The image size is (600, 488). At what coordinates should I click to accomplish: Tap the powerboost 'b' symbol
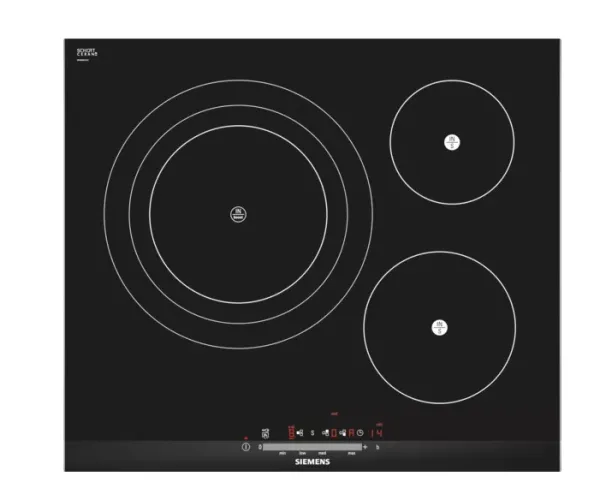[x=378, y=447]
